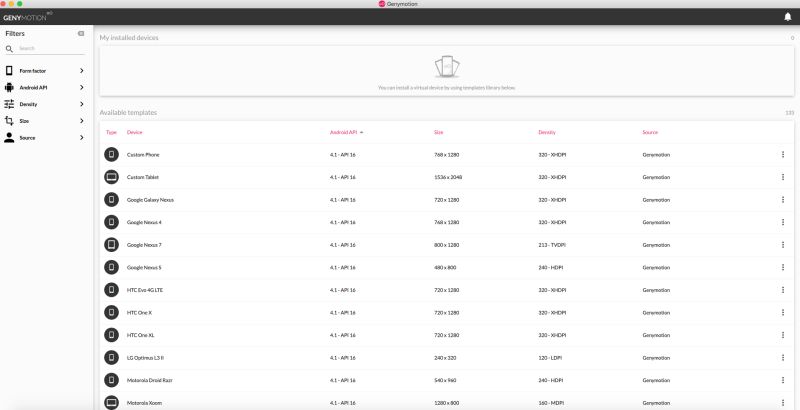Screen dimensions: 800x410
Task: Select the Motorola Xoom device name
Action: [144, 402]
